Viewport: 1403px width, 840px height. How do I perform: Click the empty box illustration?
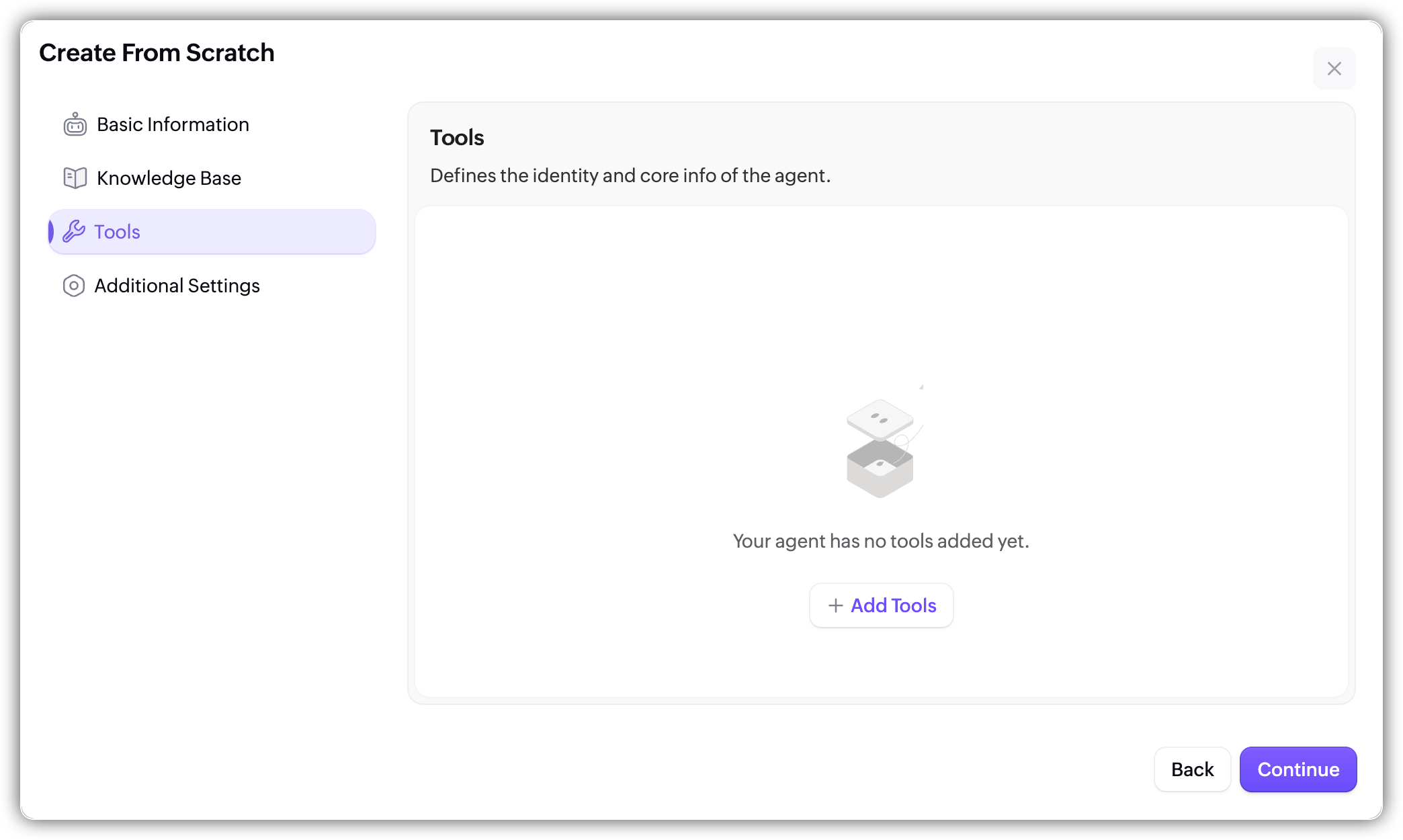pyautogui.click(x=880, y=448)
